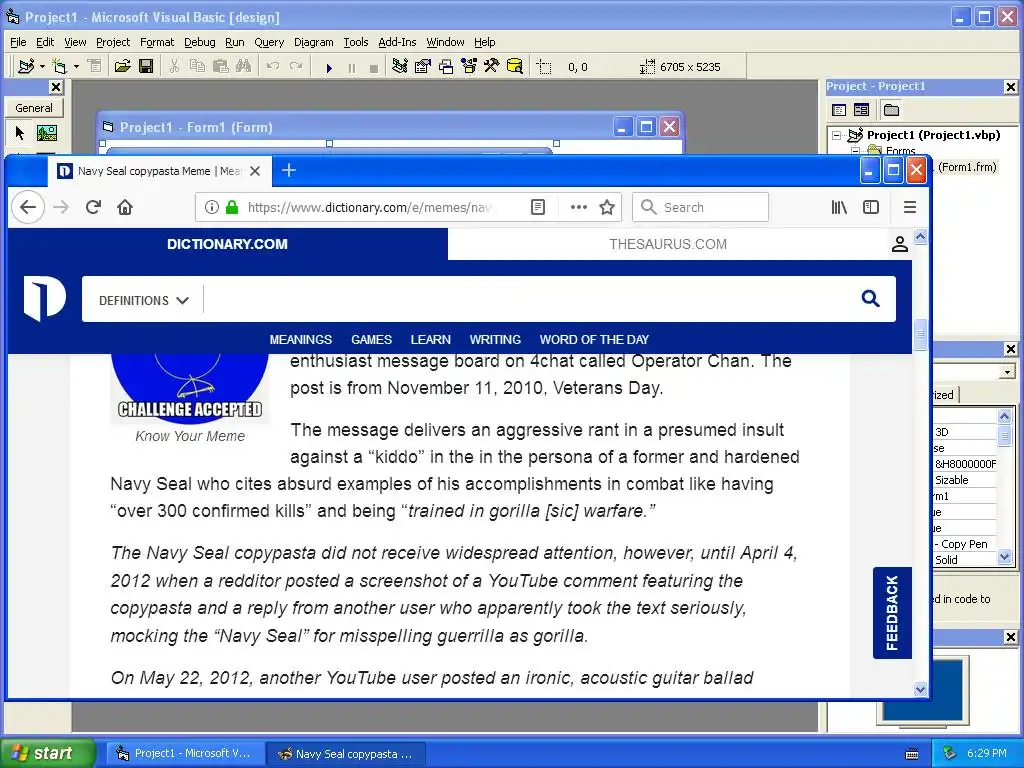The image size is (1024, 768).
Task: Click the web page scroll-up arrow
Action: point(921,236)
